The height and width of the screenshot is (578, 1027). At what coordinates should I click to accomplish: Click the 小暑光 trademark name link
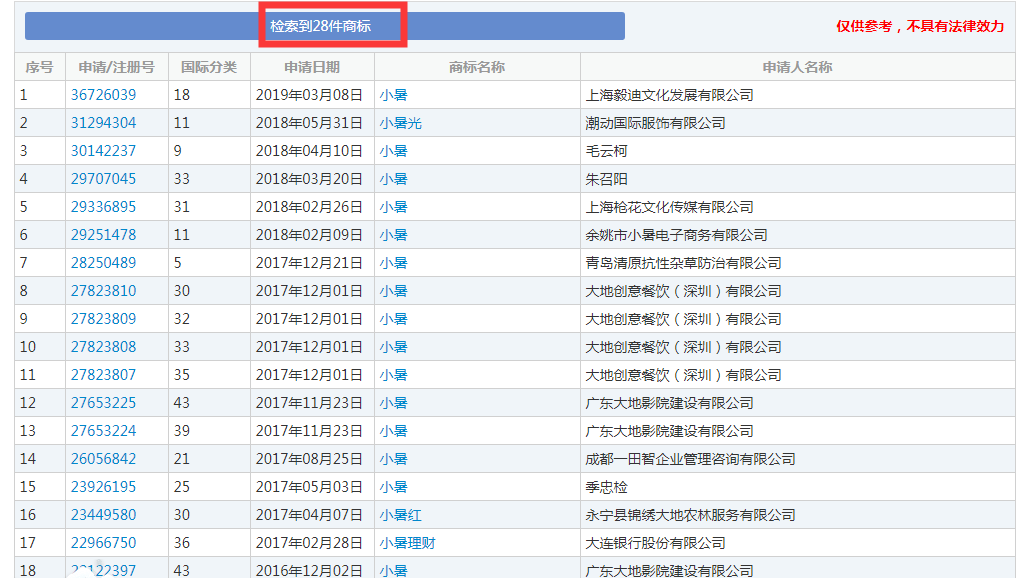click(400, 123)
